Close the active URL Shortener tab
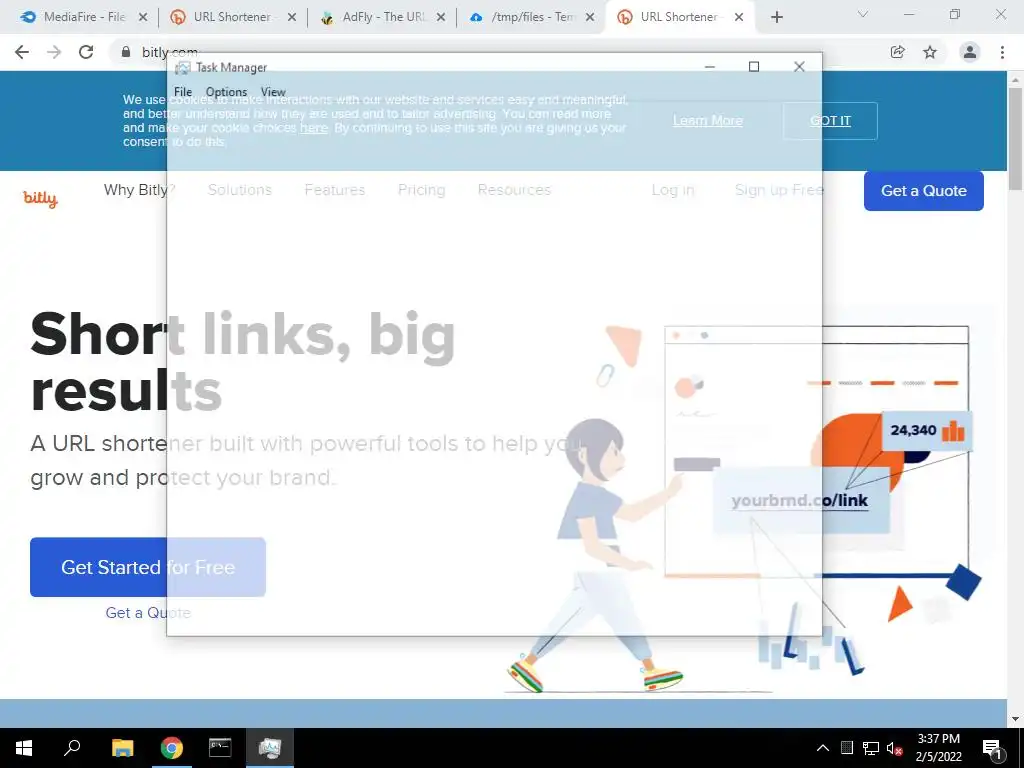This screenshot has height=768, width=1024. click(739, 17)
